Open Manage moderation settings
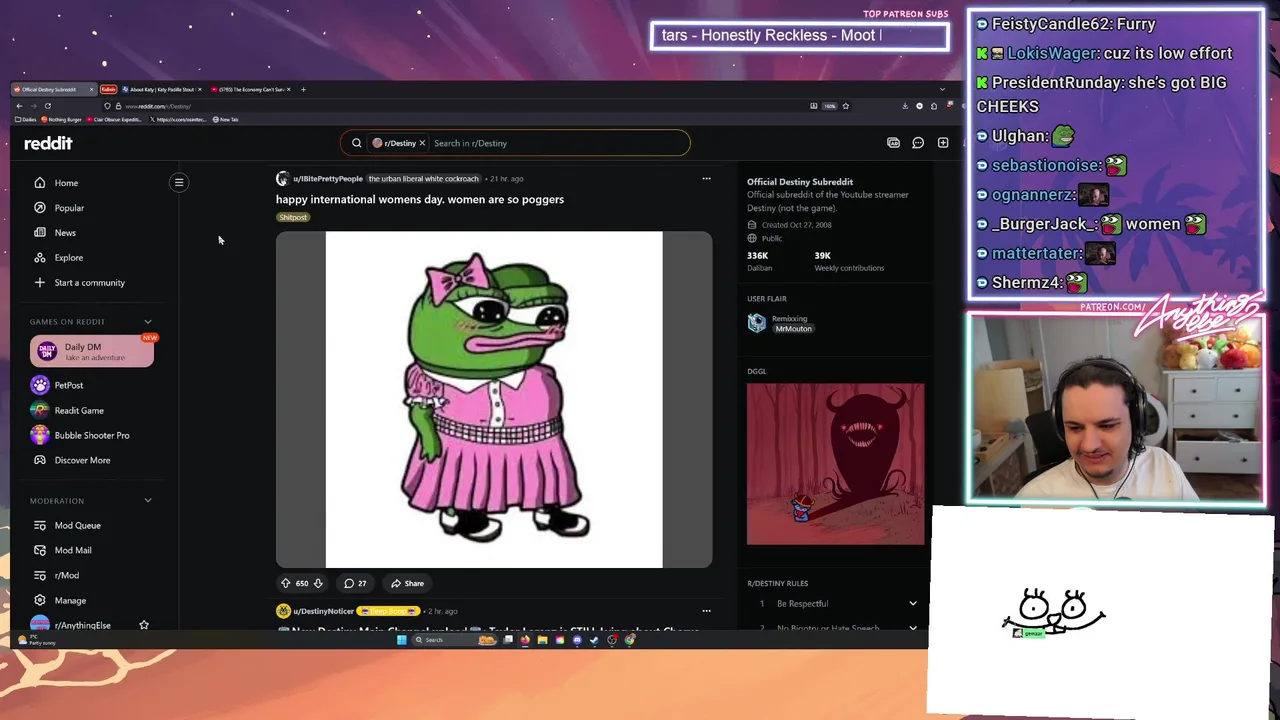This screenshot has height=720, width=1280. point(70,600)
